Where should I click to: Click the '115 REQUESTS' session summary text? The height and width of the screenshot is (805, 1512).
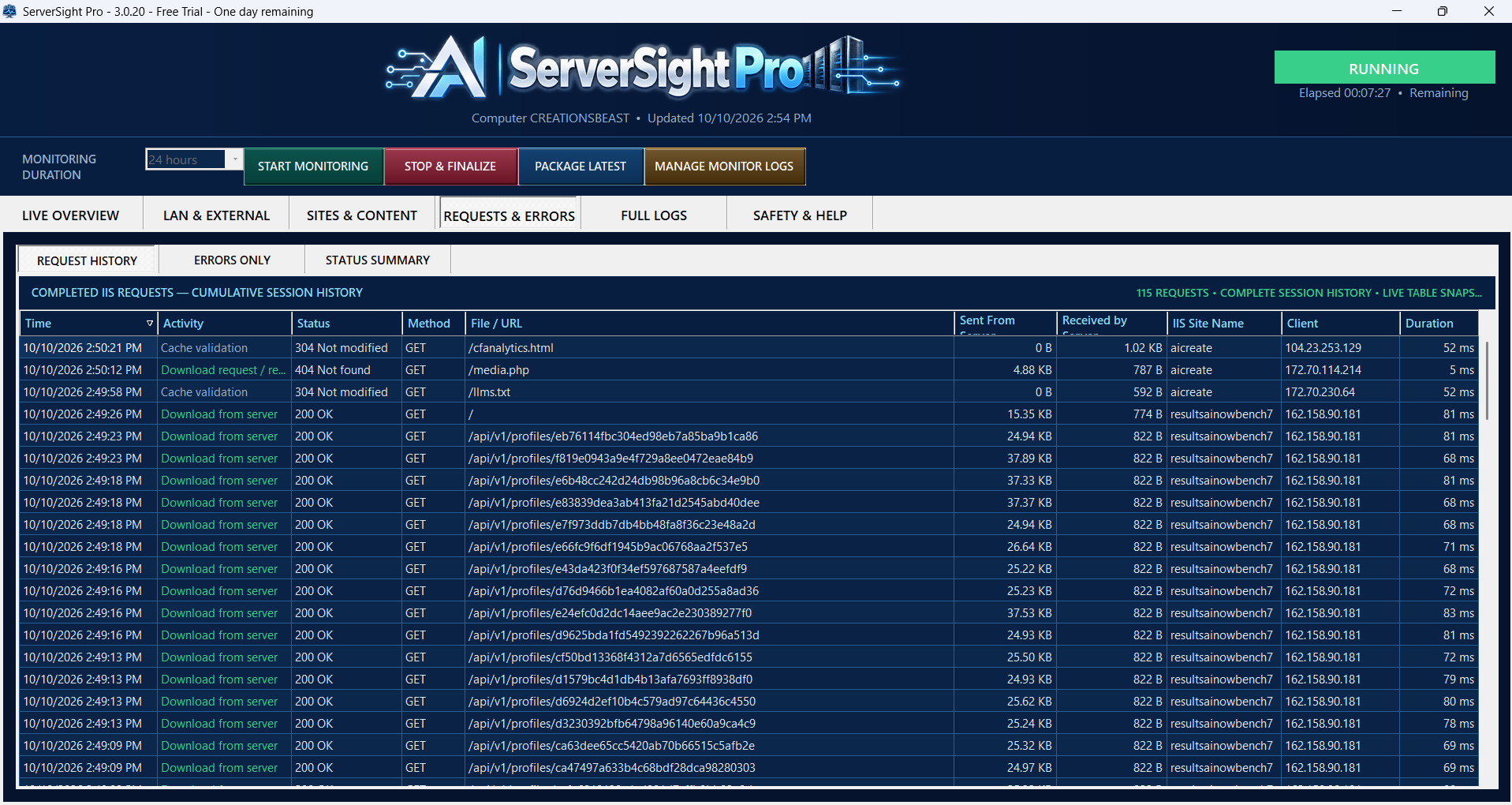pyautogui.click(x=1172, y=293)
